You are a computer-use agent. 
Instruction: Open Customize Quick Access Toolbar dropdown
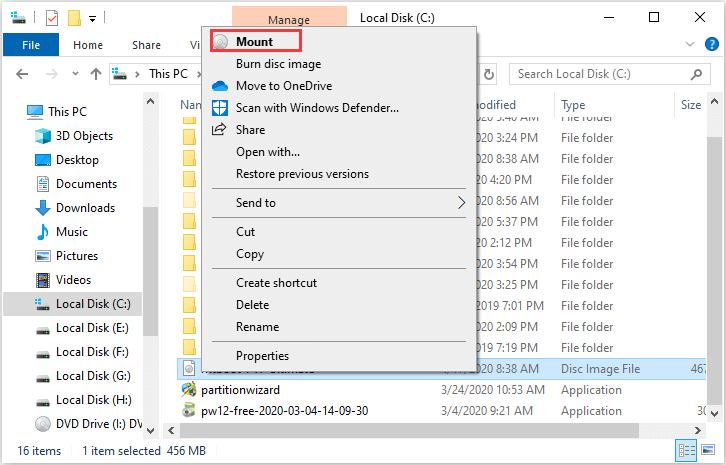tap(93, 19)
